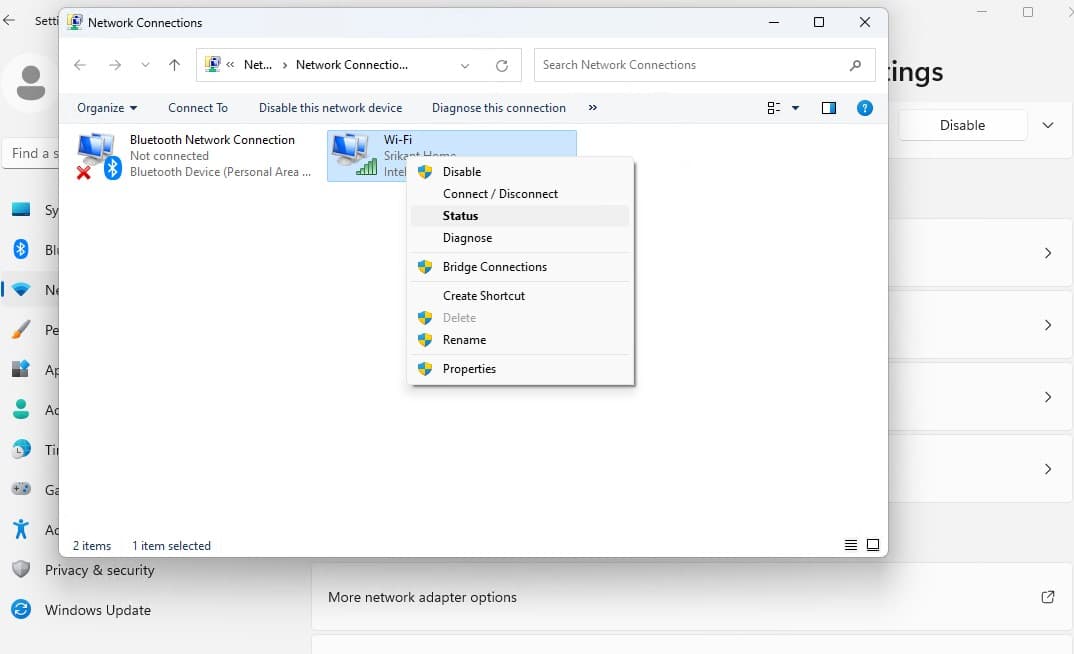Show more toolbar commands chevron
Screen dimensions: 1074x654
(593, 108)
